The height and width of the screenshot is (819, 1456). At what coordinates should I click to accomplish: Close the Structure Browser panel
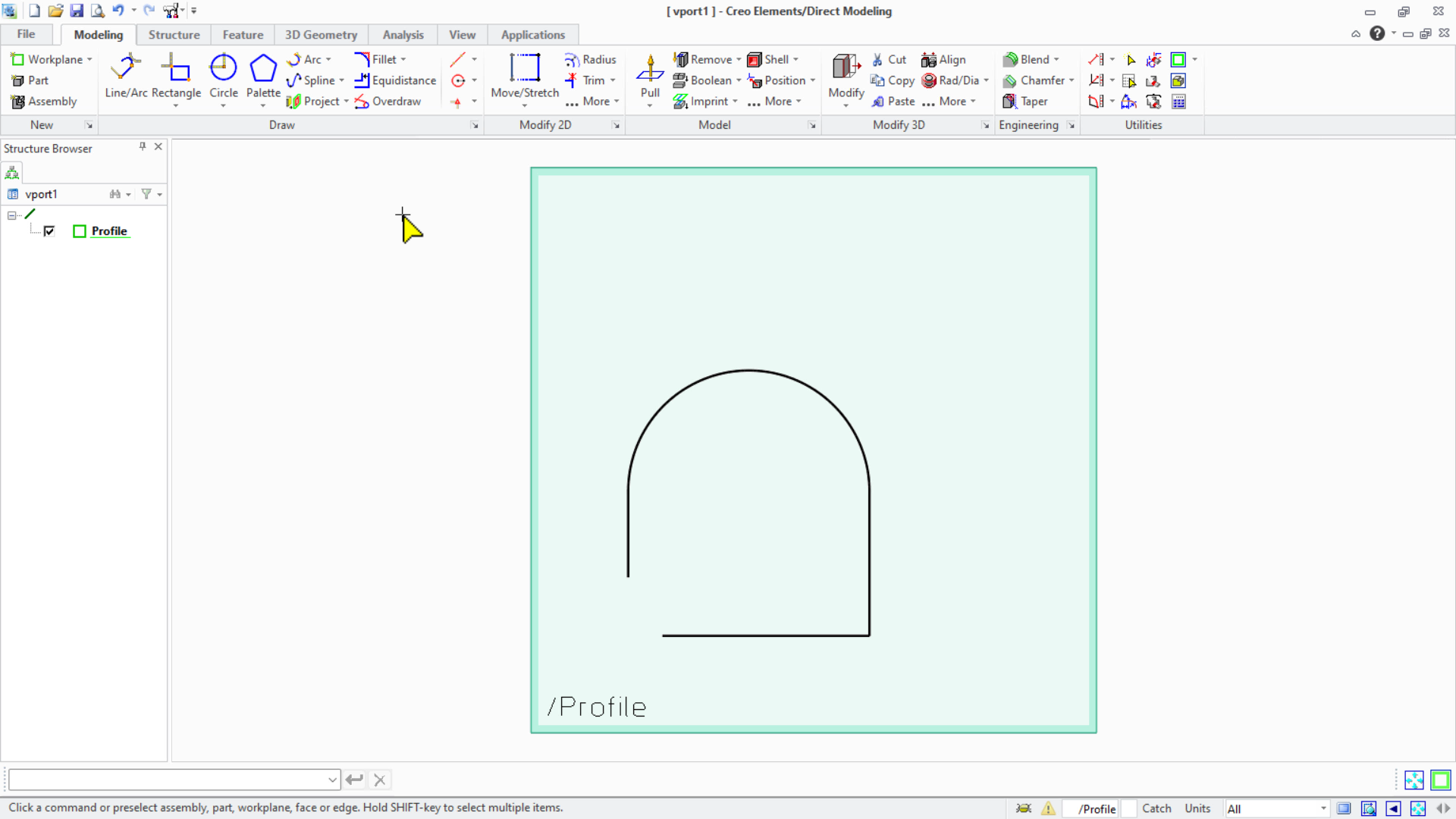(x=158, y=146)
